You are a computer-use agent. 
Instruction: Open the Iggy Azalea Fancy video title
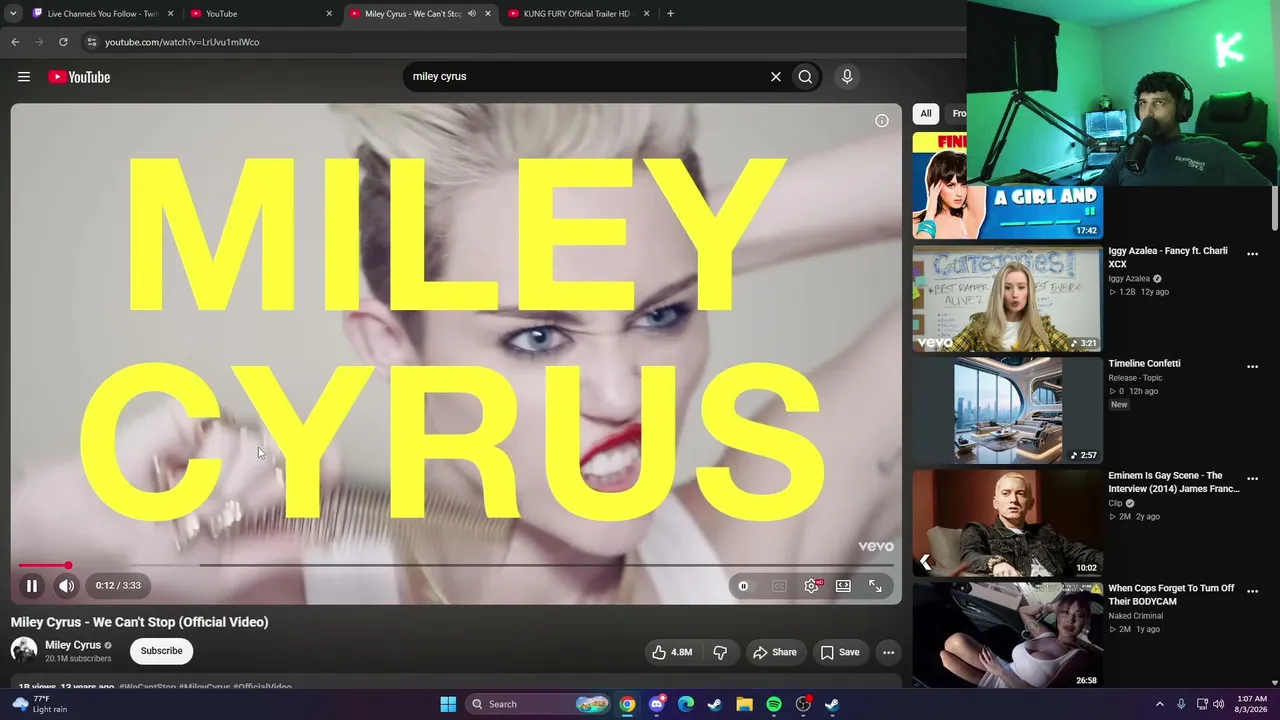pyautogui.click(x=1168, y=257)
